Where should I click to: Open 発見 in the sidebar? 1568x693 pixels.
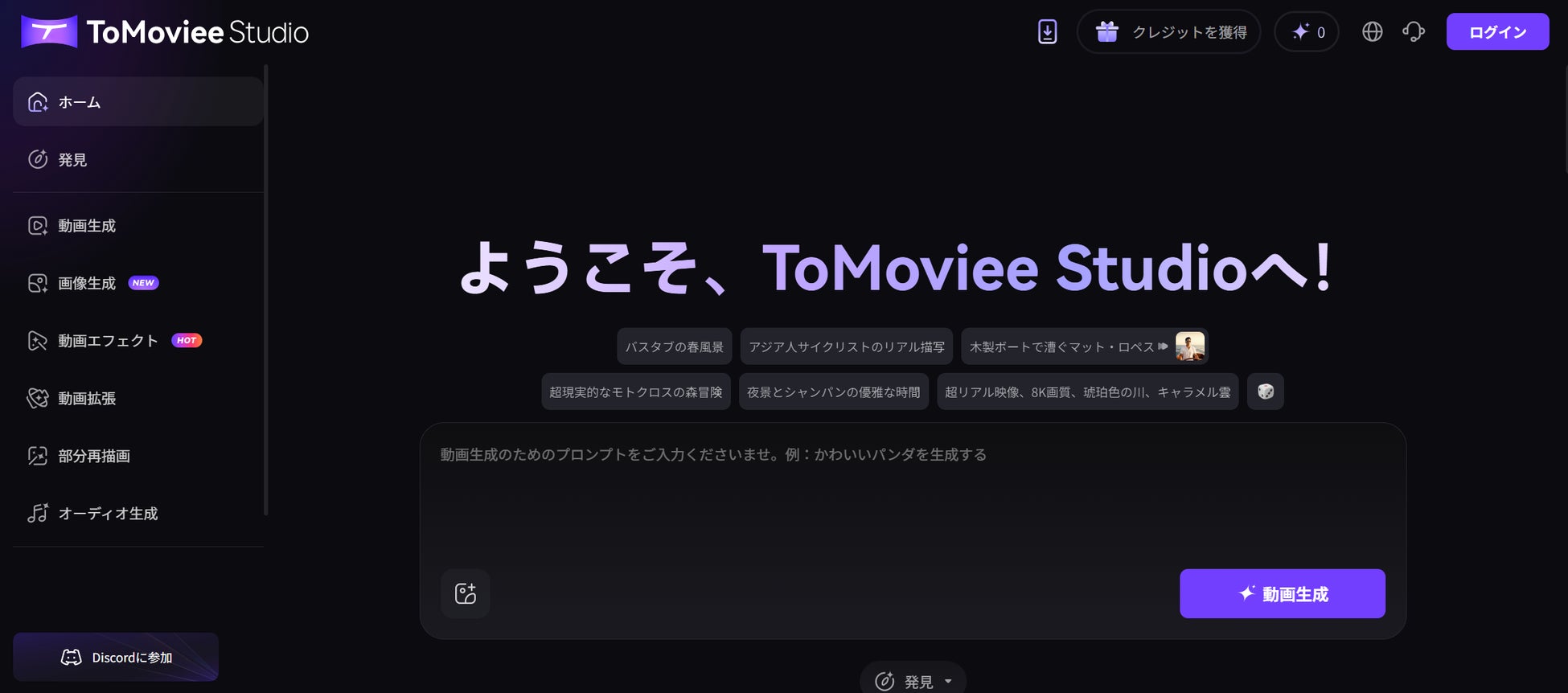pyautogui.click(x=138, y=159)
